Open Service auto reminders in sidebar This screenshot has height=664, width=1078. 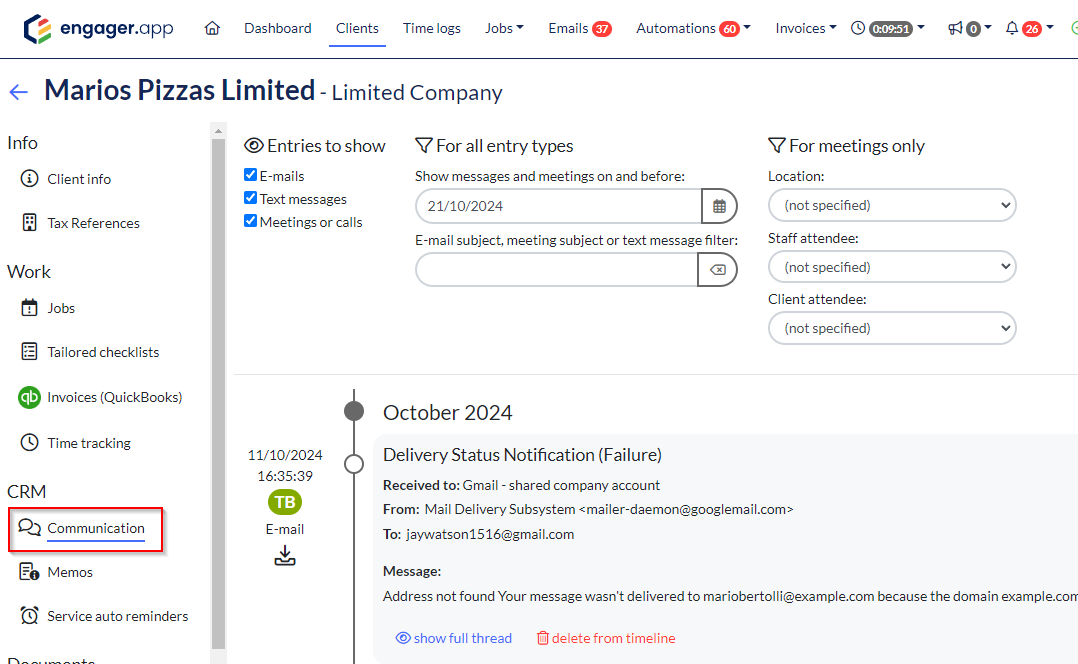[118, 616]
